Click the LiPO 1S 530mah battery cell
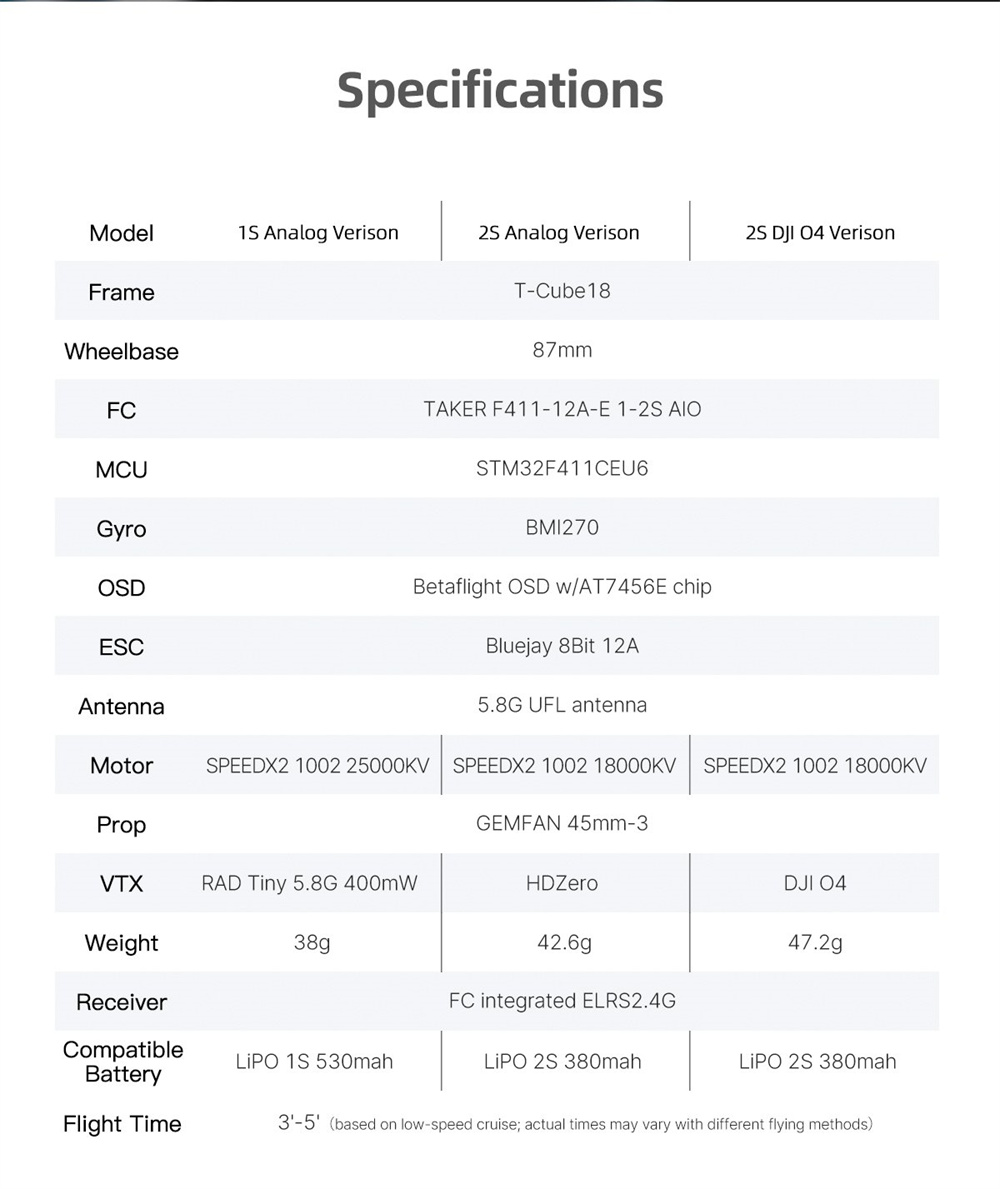This screenshot has height=1189, width=1000. [314, 1061]
